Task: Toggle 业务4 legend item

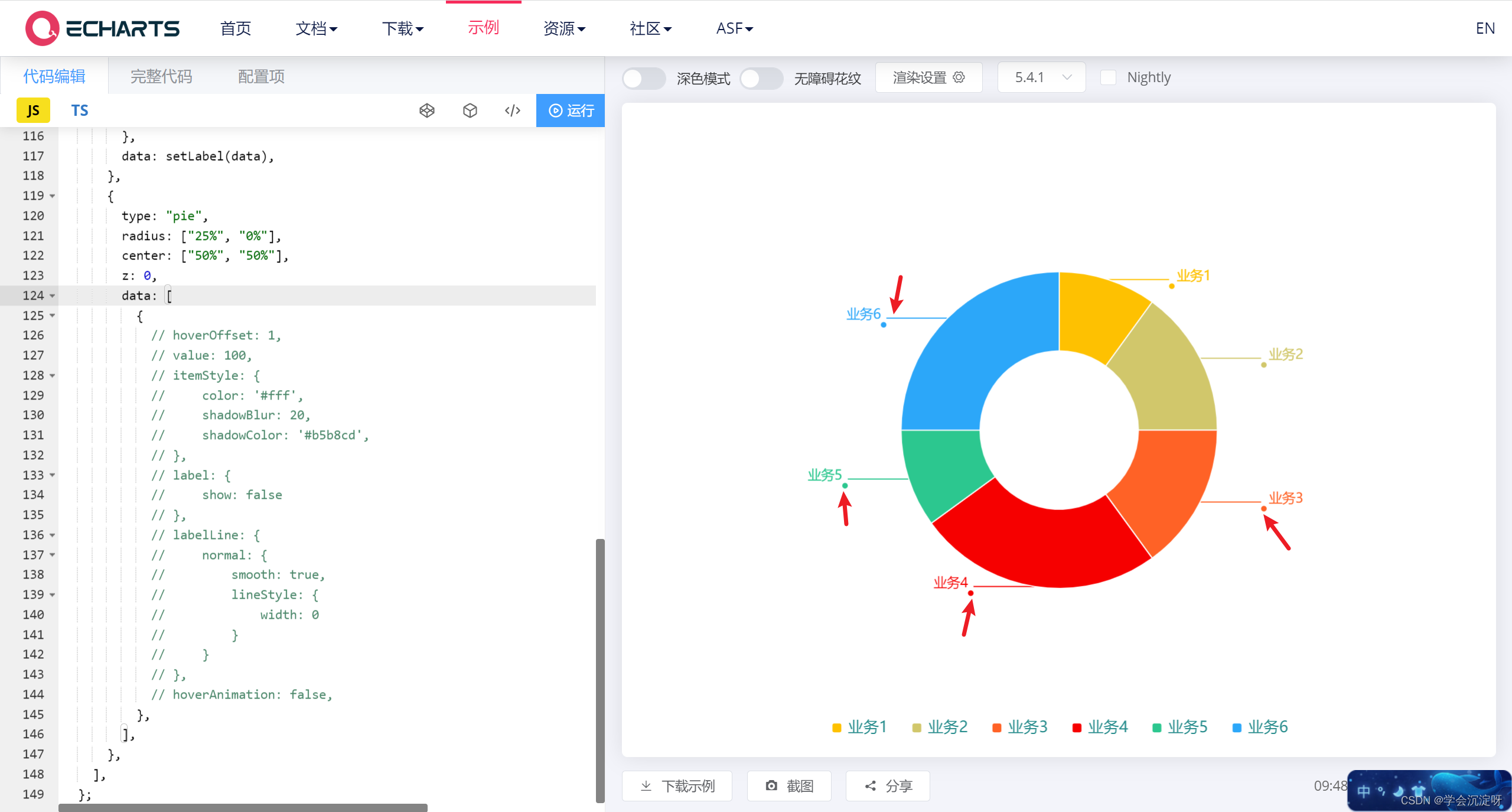Action: tap(1100, 727)
